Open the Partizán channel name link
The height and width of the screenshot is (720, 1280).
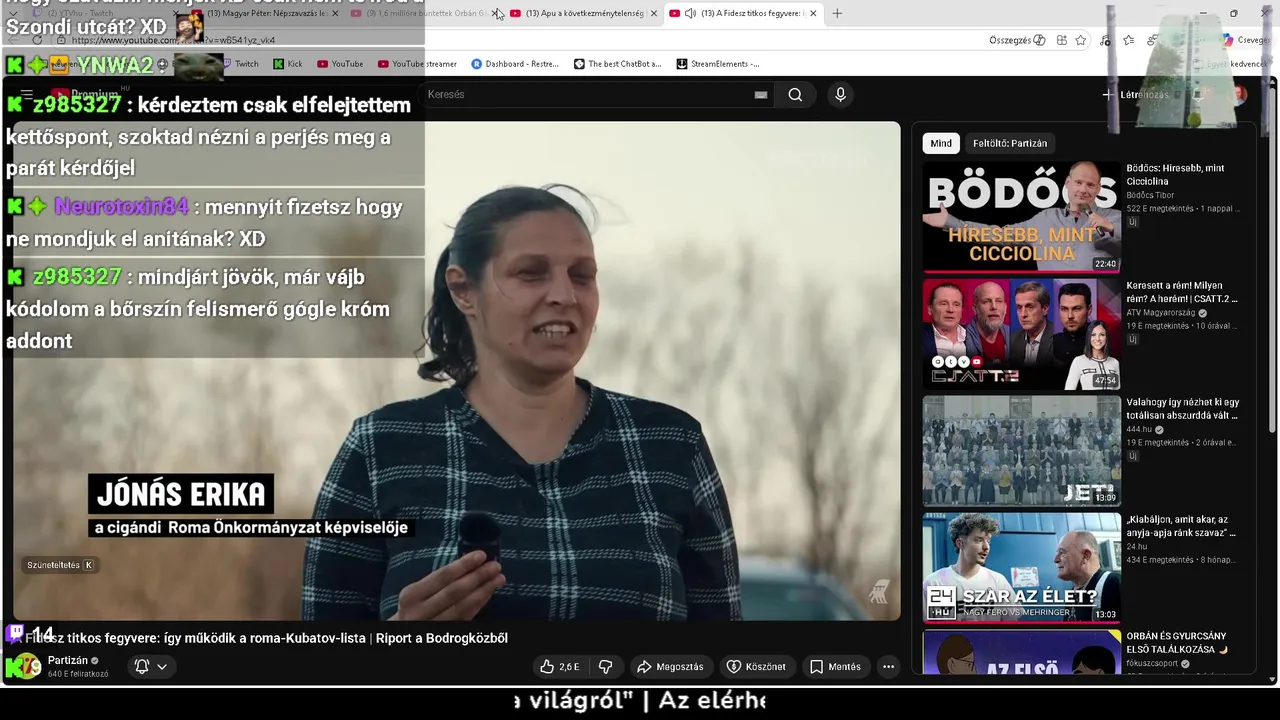68,661
